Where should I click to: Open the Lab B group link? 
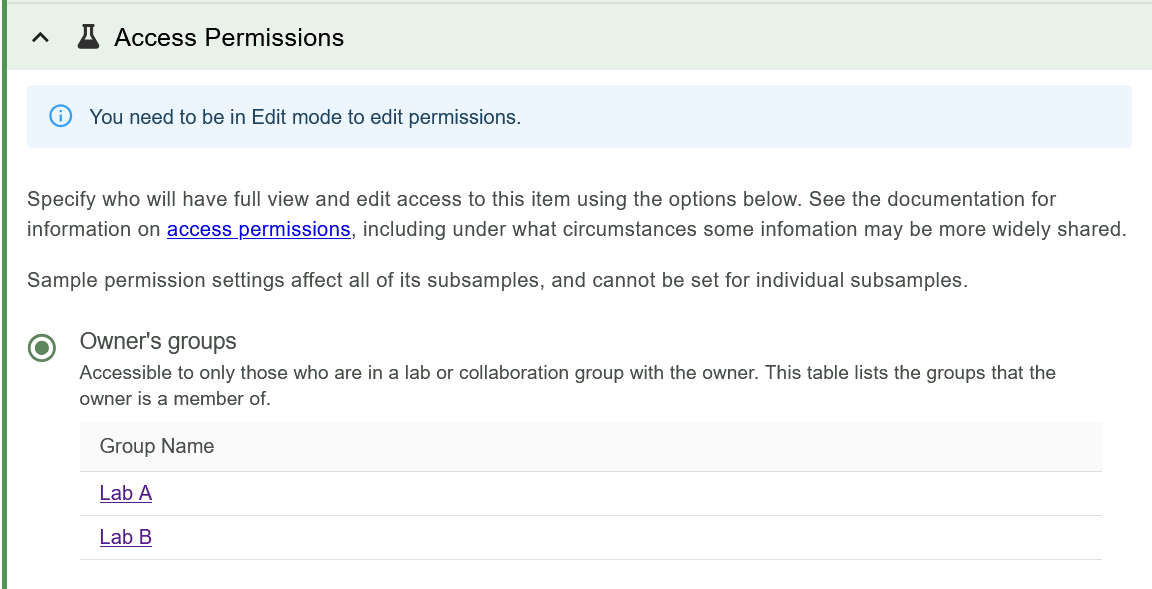(x=126, y=537)
